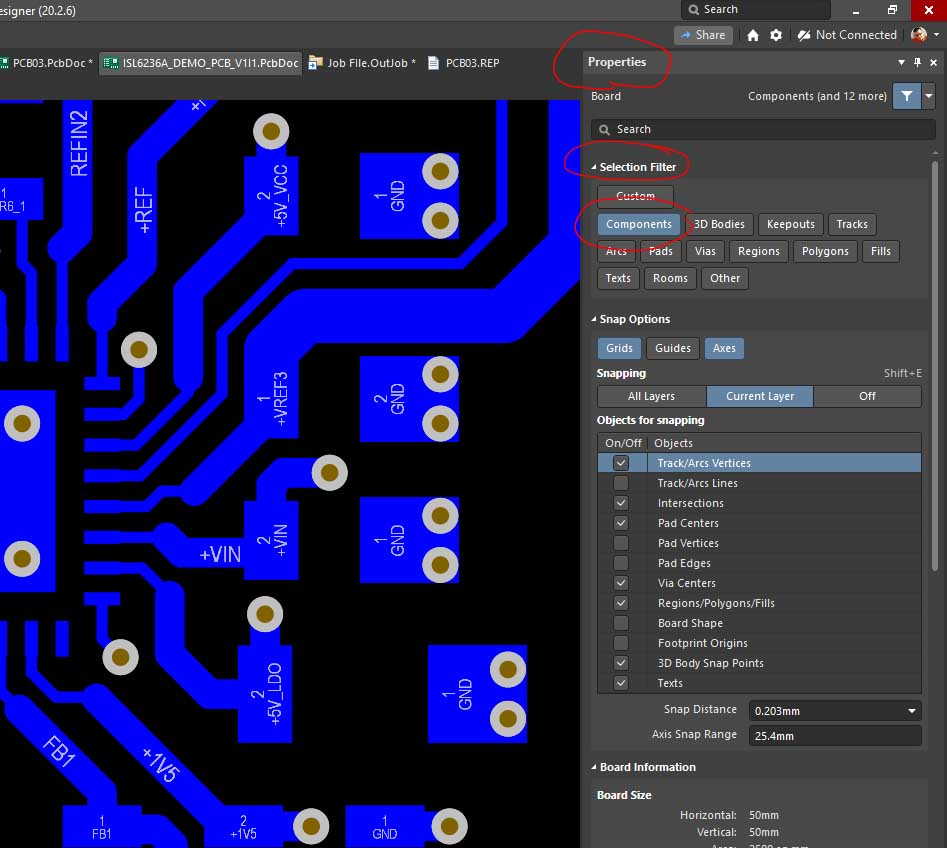Enable the Track/Arcs Lines snap checkbox
This screenshot has width=947, height=848.
coord(621,483)
